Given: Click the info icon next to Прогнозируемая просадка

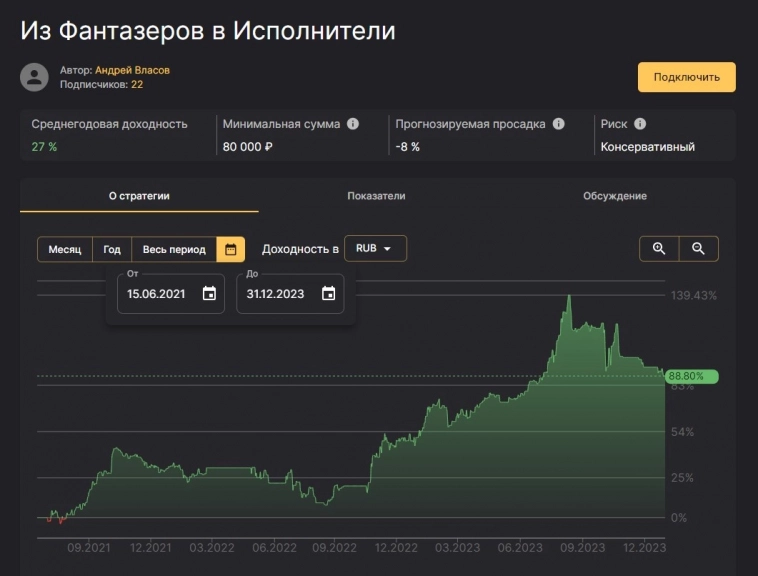Looking at the screenshot, I should tap(559, 124).
